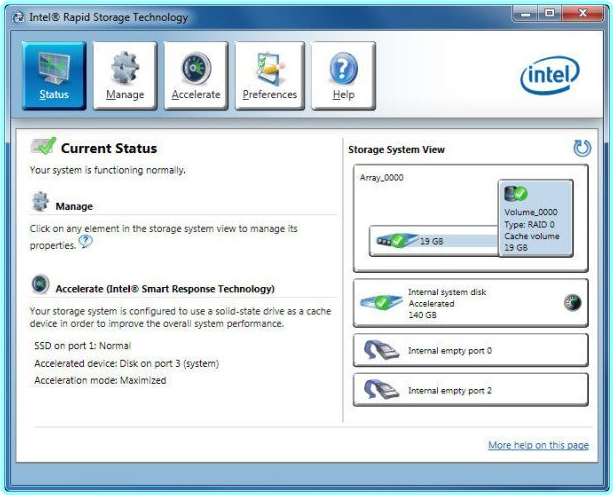Image resolution: width=613 pixels, height=495 pixels.
Task: Maximize the Intel Rapid Storage window
Action: coord(550,14)
